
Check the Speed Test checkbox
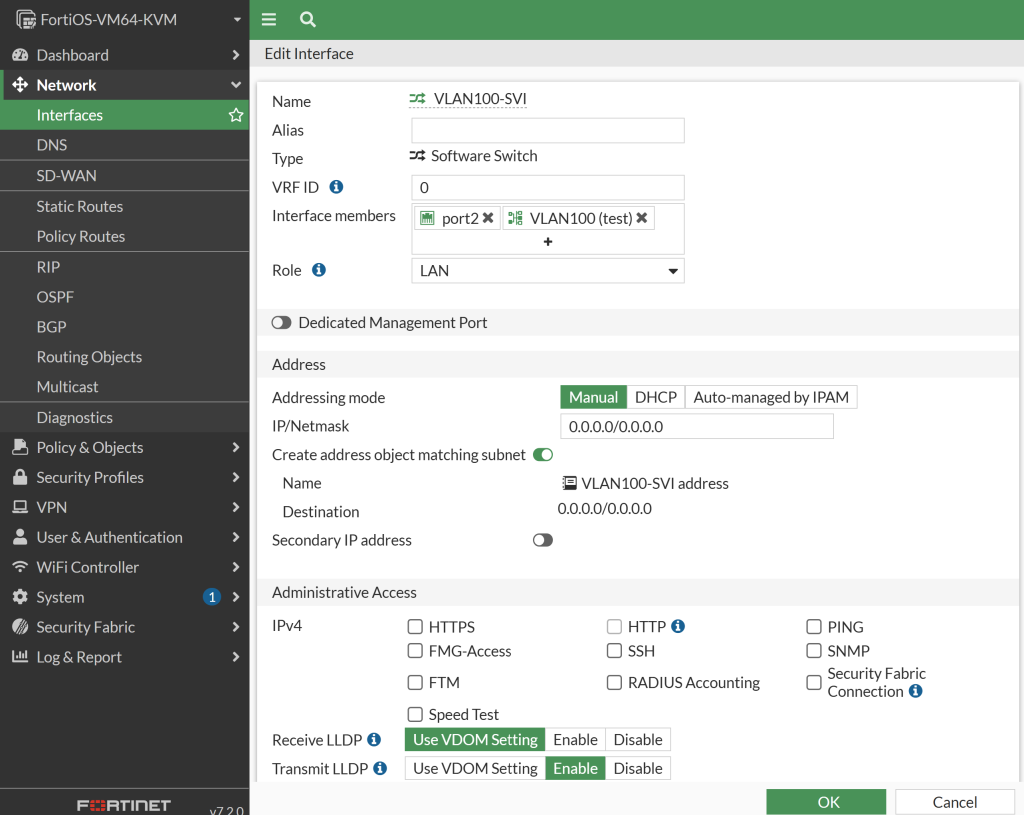click(415, 714)
